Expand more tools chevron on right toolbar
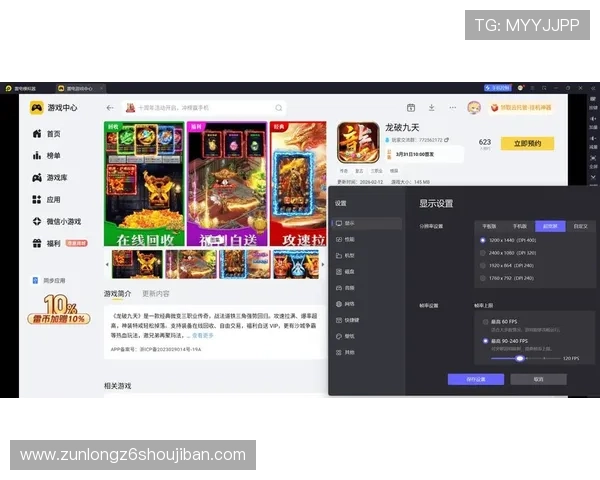Screen dimensions: 600x480 click(x=593, y=177)
